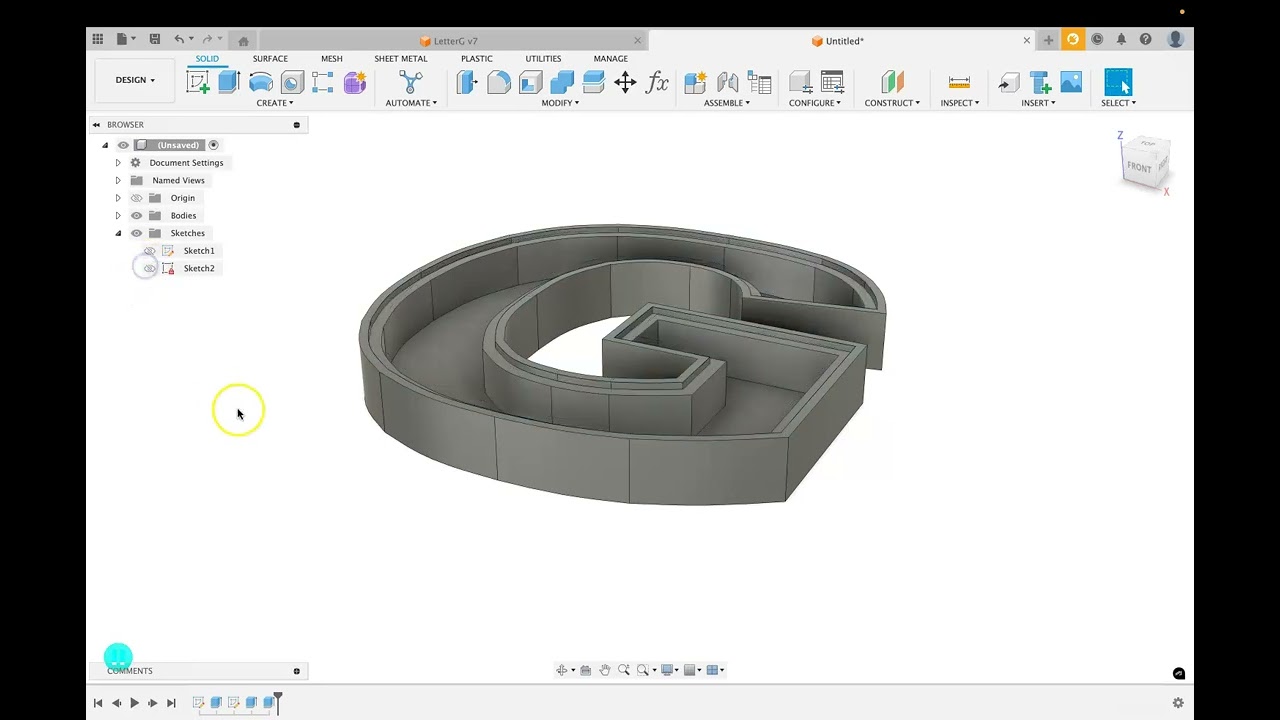The width and height of the screenshot is (1280, 720).
Task: Expand the Bodies folder
Action: [118, 215]
